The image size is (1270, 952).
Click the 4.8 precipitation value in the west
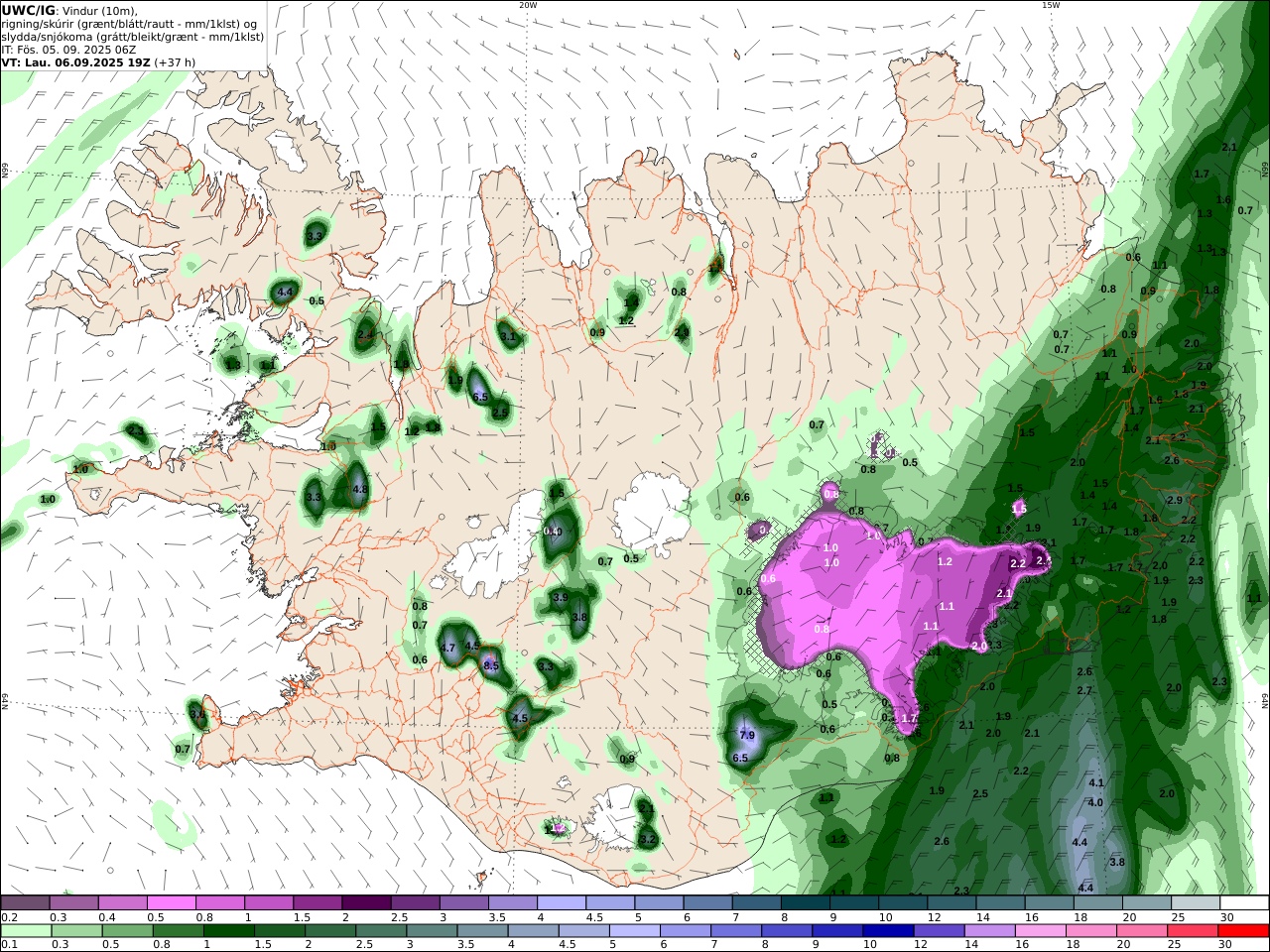pos(360,490)
